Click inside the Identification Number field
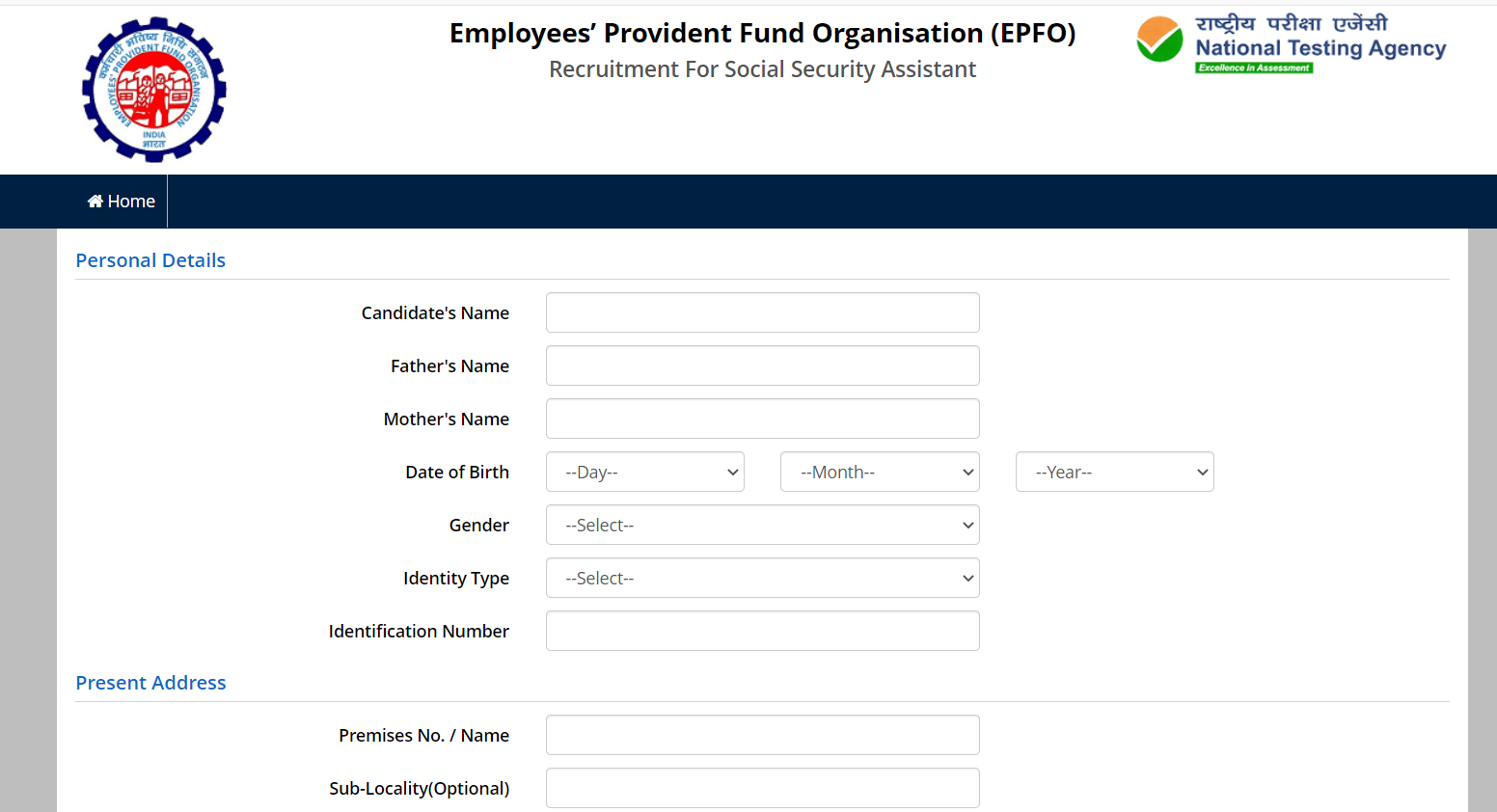 tap(762, 631)
